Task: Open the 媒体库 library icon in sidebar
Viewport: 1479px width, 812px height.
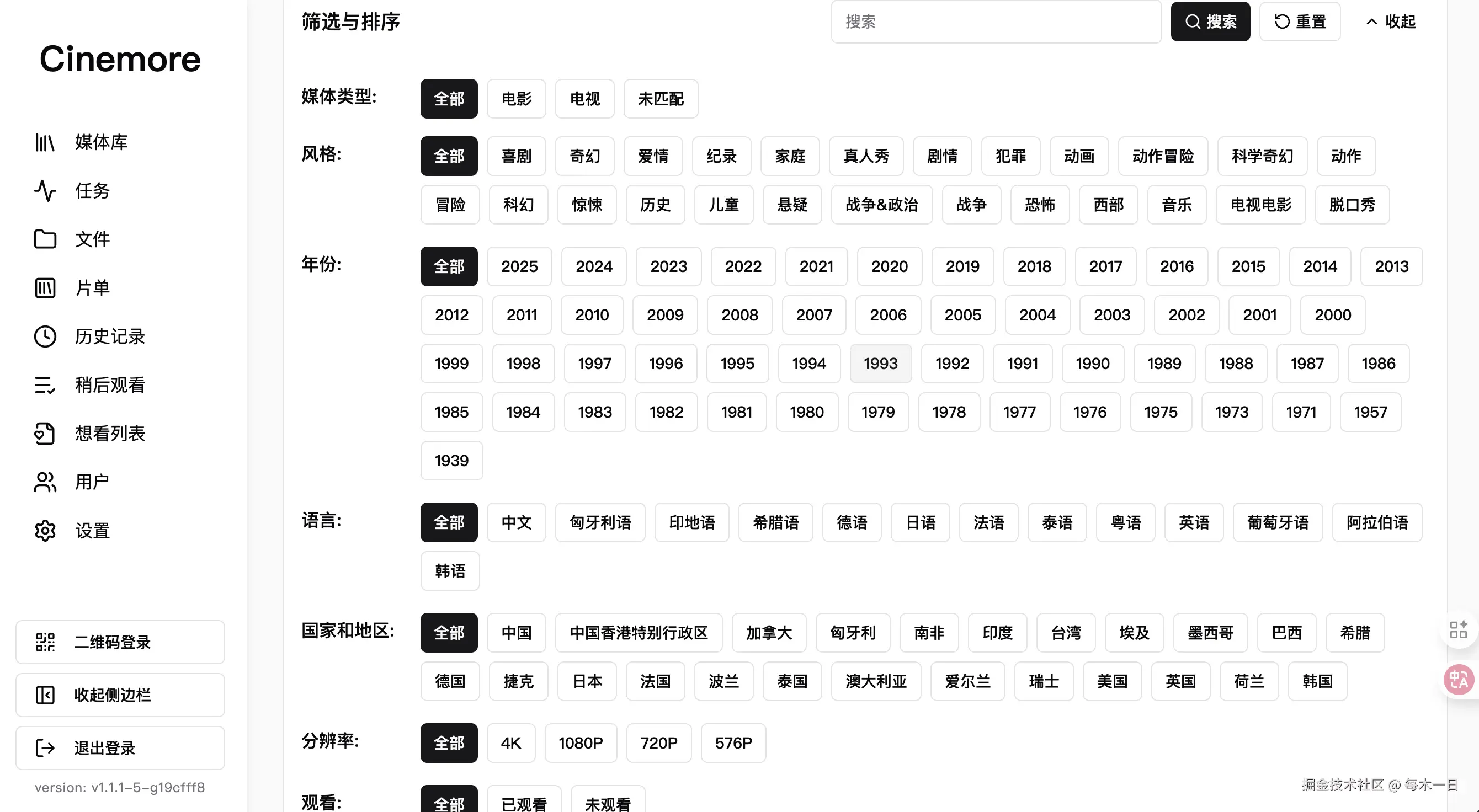Action: click(44, 142)
